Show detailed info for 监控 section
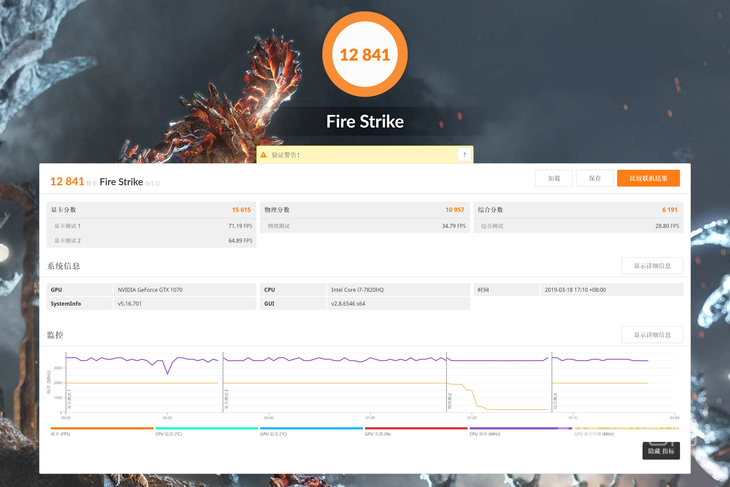Viewport: 730px width, 487px height. click(652, 335)
